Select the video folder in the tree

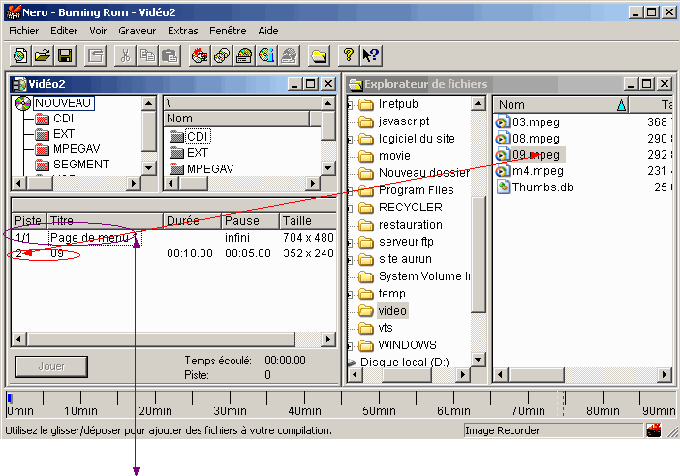tap(392, 311)
